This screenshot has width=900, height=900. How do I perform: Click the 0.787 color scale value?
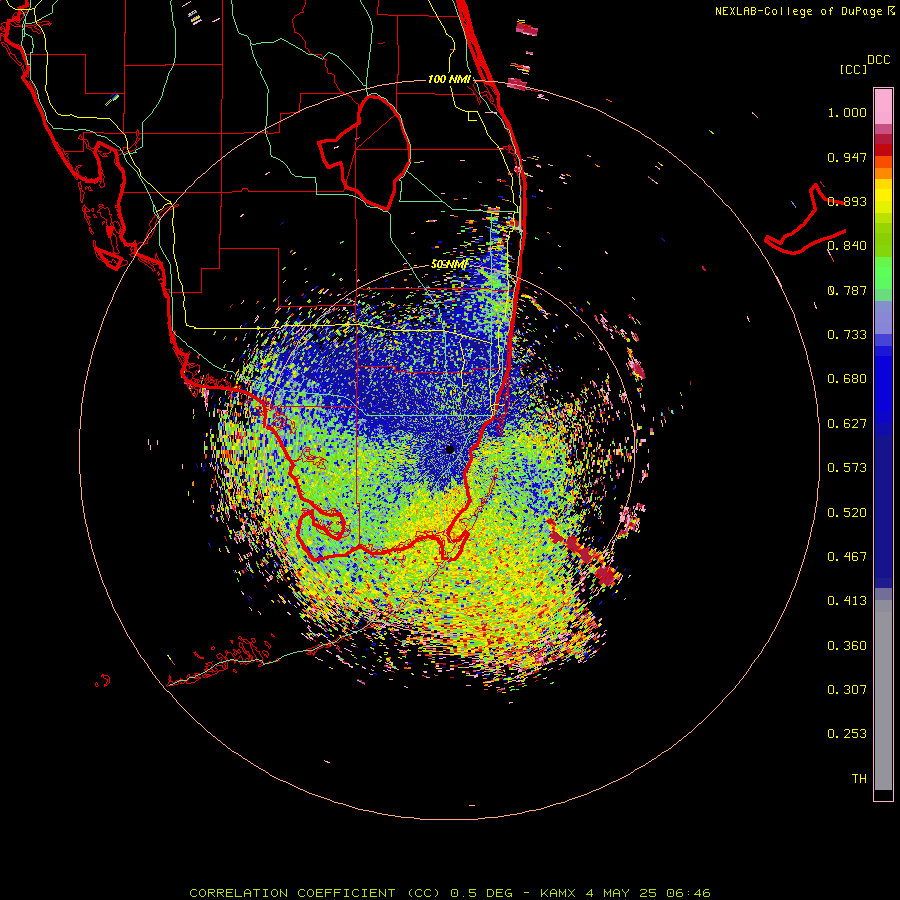(847, 290)
